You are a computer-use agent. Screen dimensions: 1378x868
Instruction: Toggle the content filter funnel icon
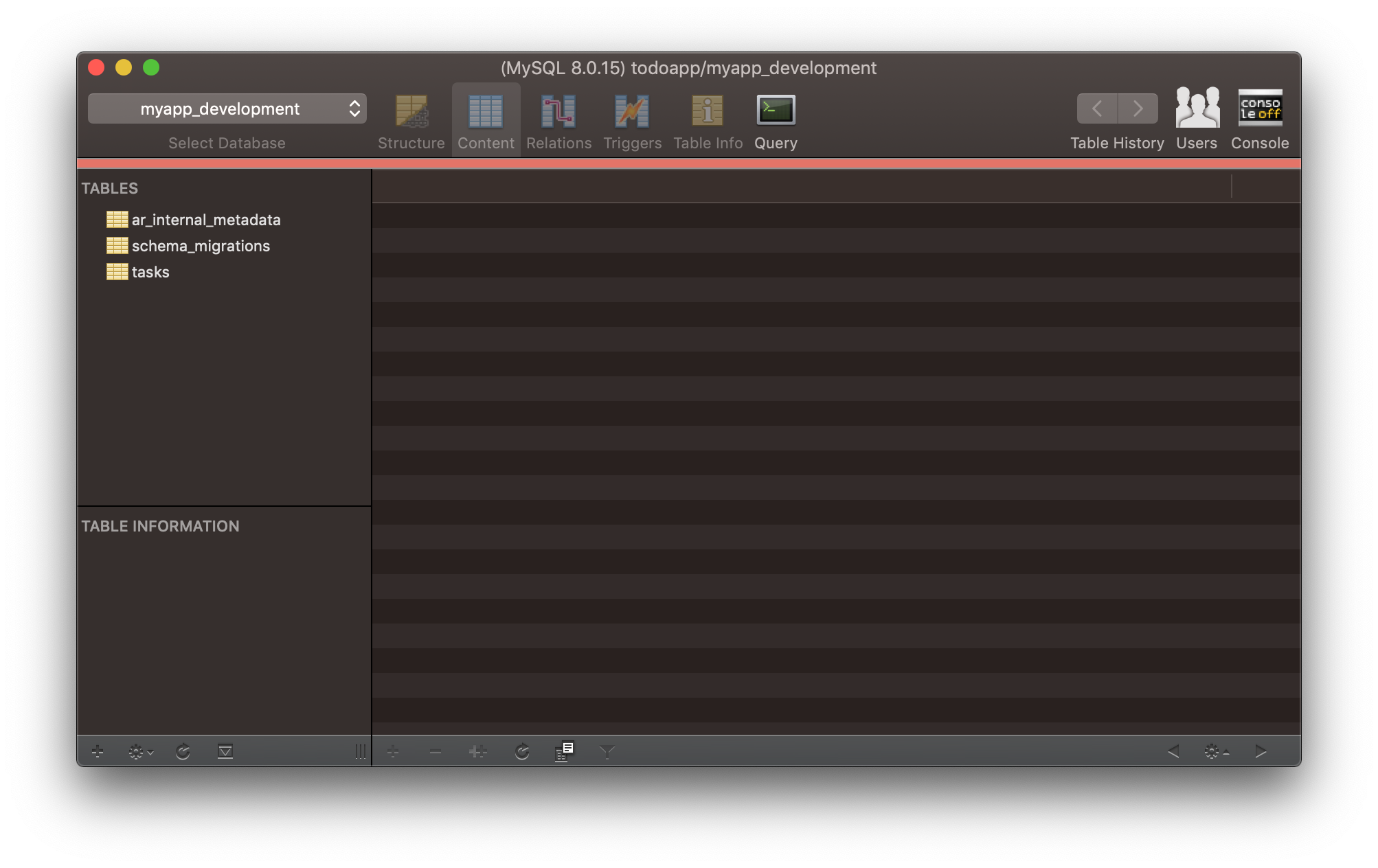tap(607, 751)
